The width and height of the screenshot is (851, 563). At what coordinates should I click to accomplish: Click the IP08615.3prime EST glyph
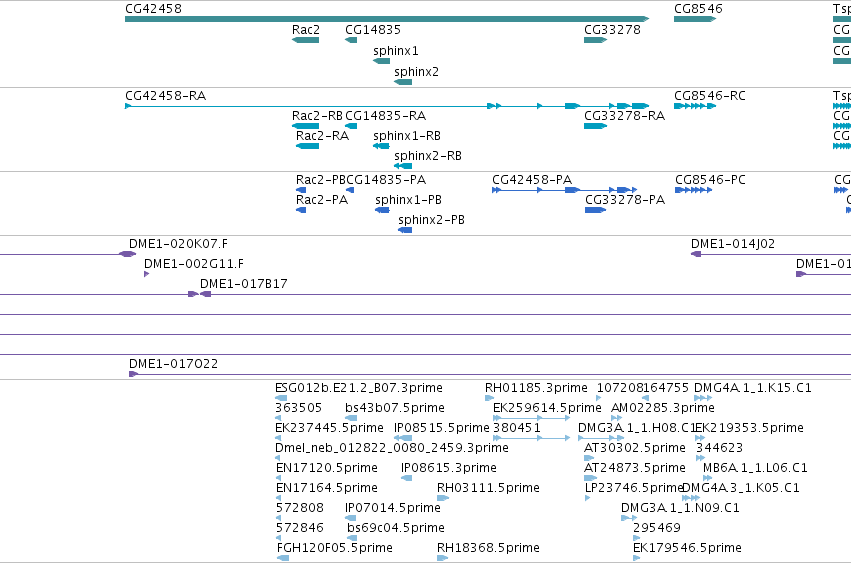tap(407, 478)
